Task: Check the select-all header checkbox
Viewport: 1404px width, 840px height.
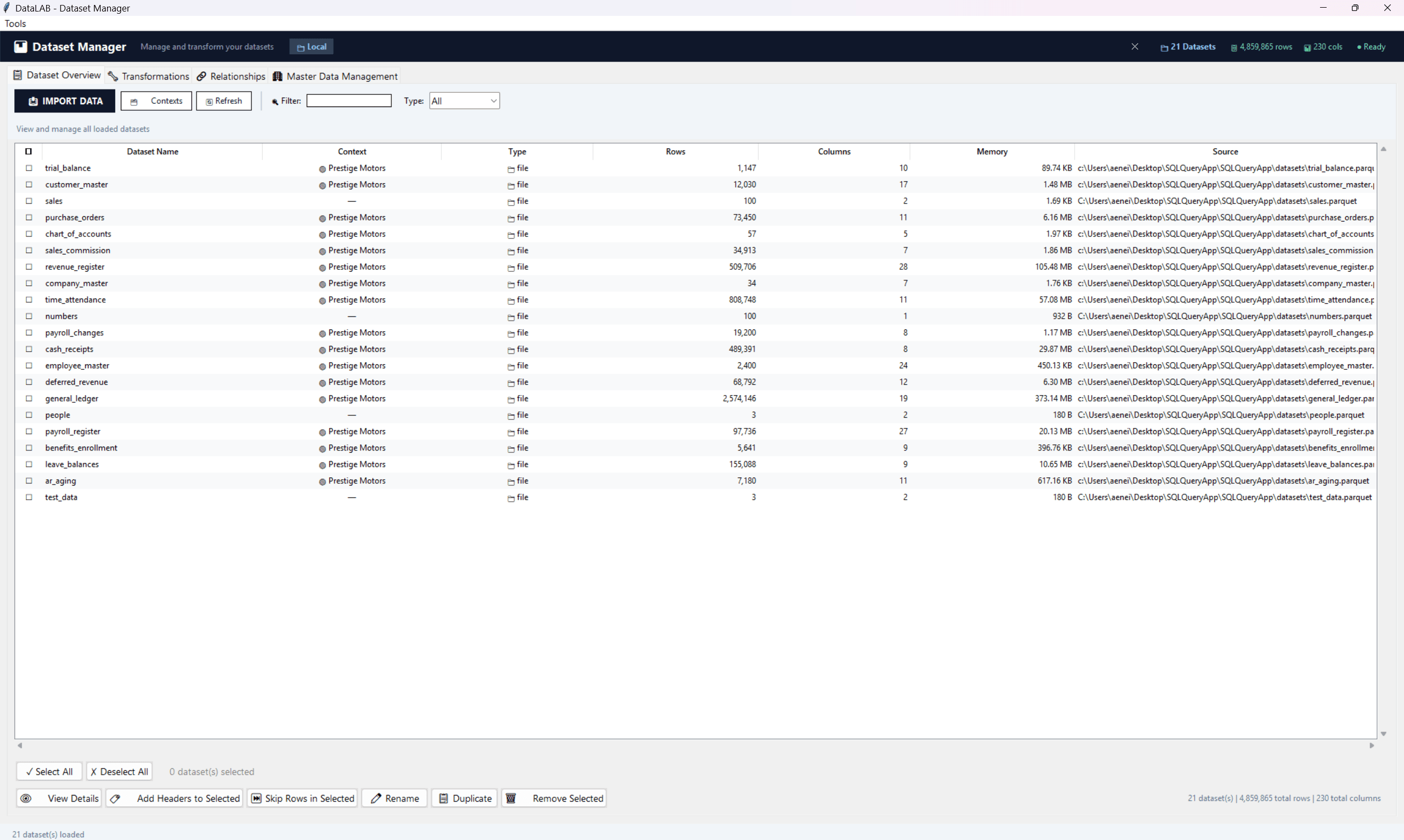Action: [x=29, y=151]
